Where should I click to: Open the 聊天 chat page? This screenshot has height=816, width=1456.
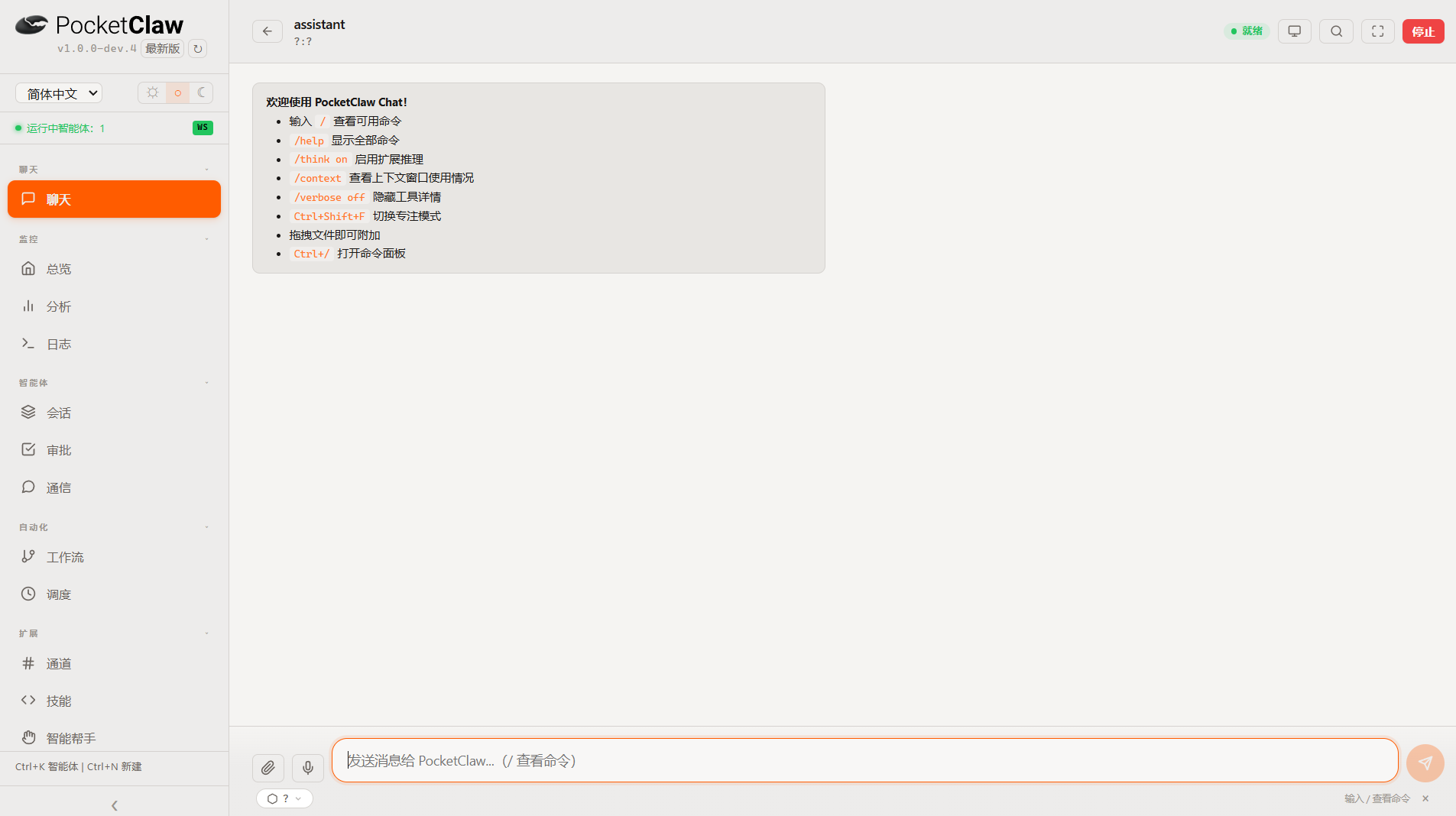[x=114, y=199]
